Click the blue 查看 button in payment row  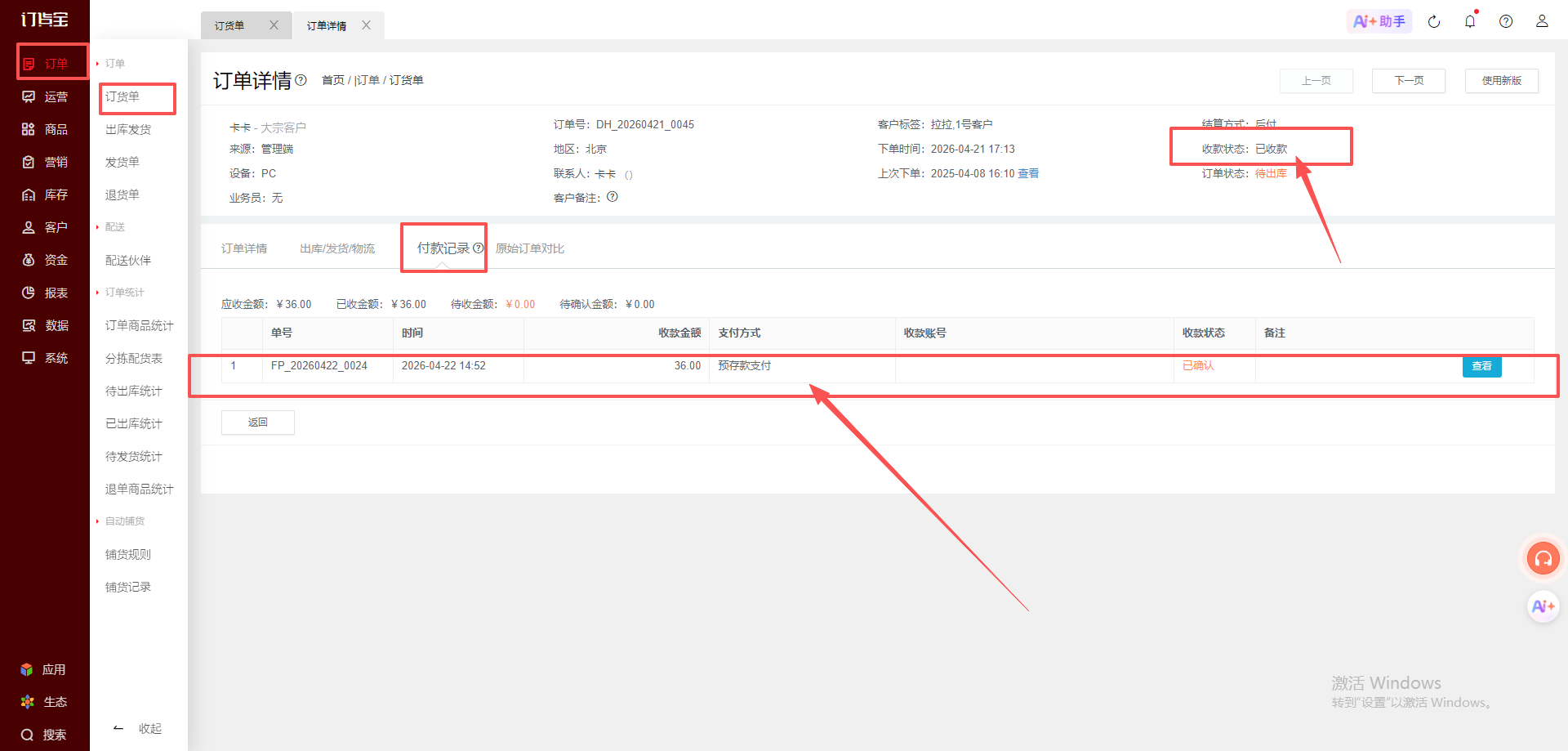click(x=1481, y=366)
